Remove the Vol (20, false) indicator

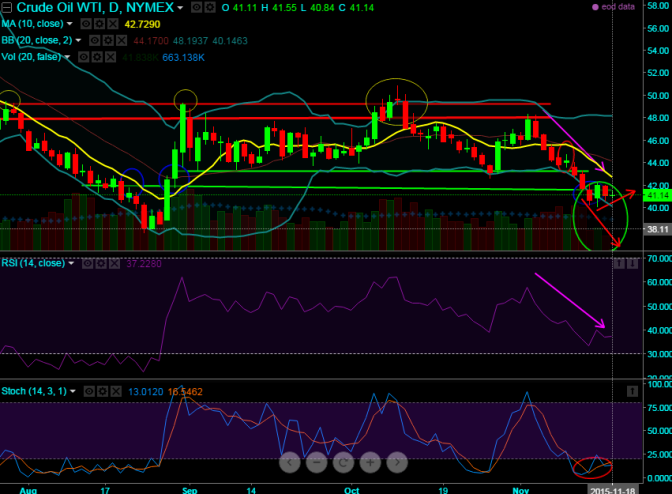(x=110, y=57)
